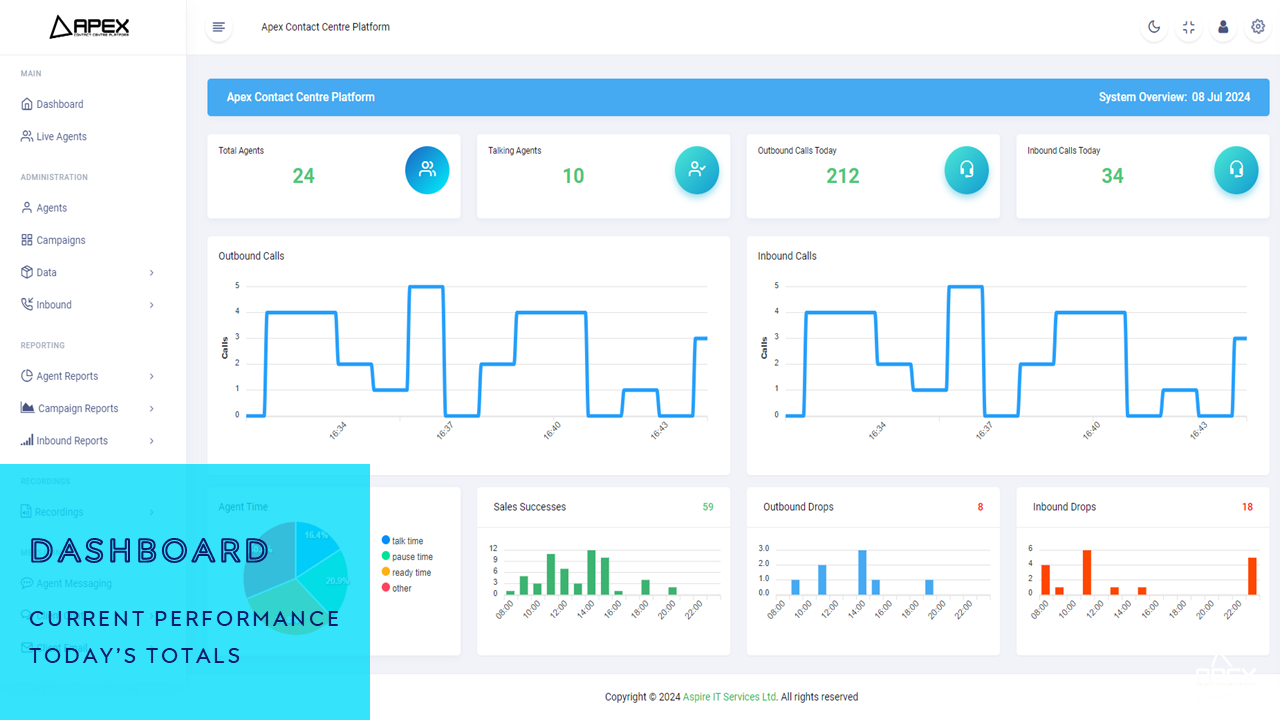Click the Apex Contact Centre Platform header title
The height and width of the screenshot is (720, 1280).
point(326,27)
